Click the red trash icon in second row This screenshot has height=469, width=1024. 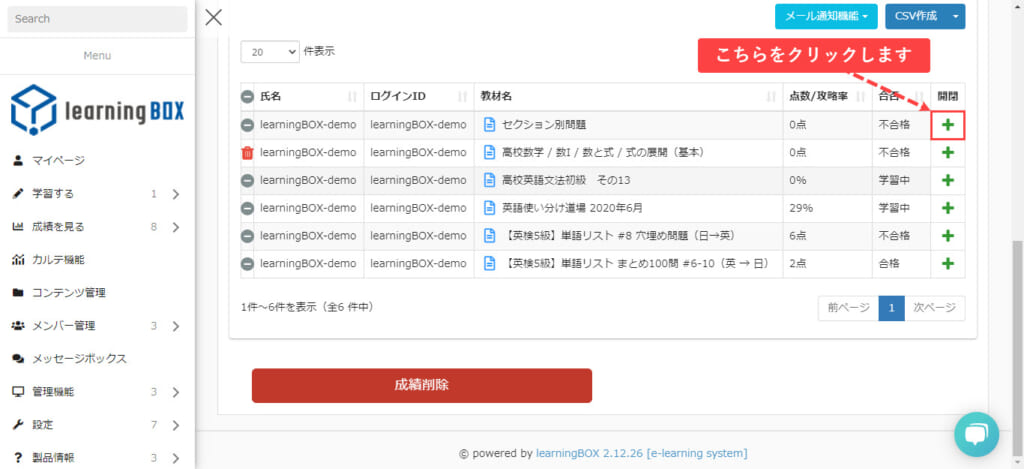point(247,153)
